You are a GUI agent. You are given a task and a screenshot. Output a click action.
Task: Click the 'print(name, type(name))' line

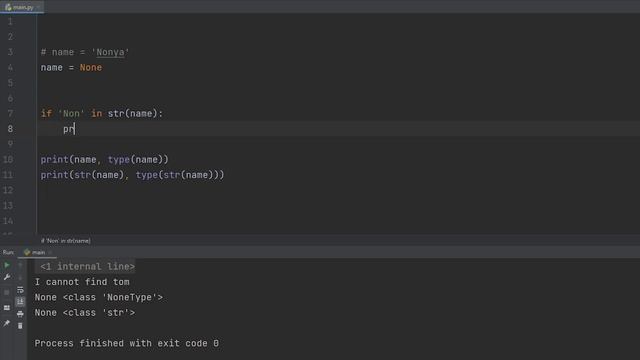point(104,159)
